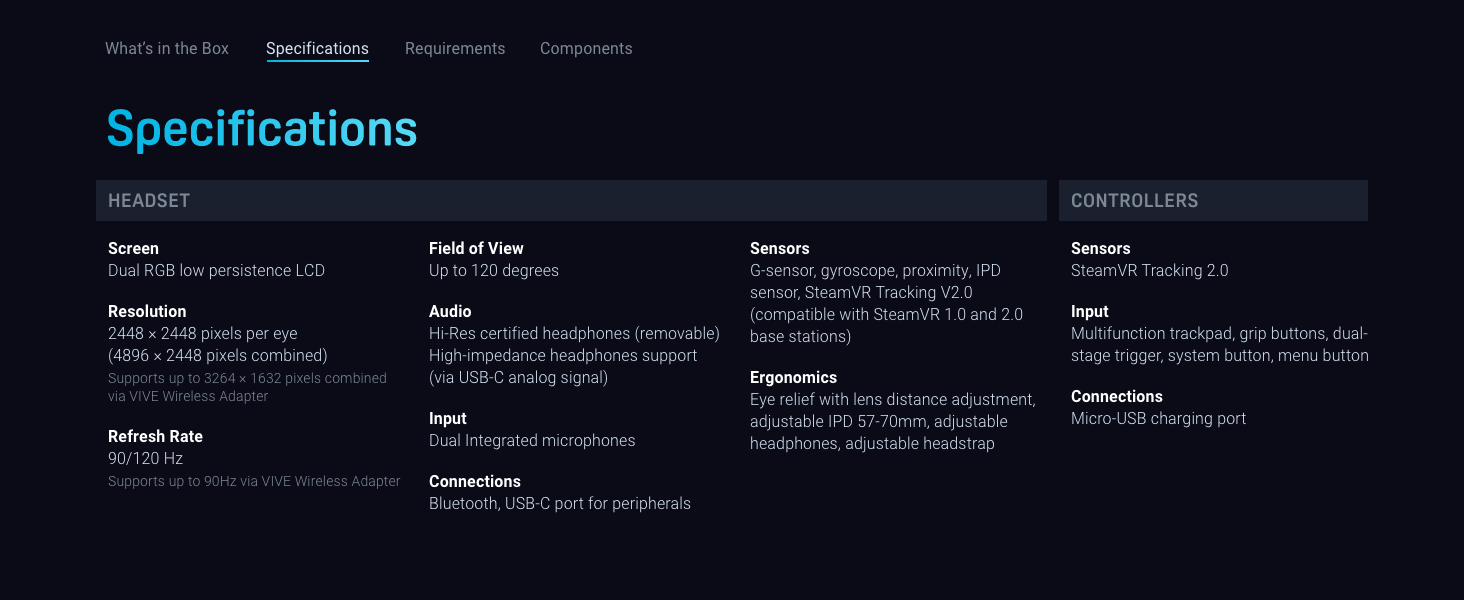Select the CONTROLLERS section header

[1134, 200]
